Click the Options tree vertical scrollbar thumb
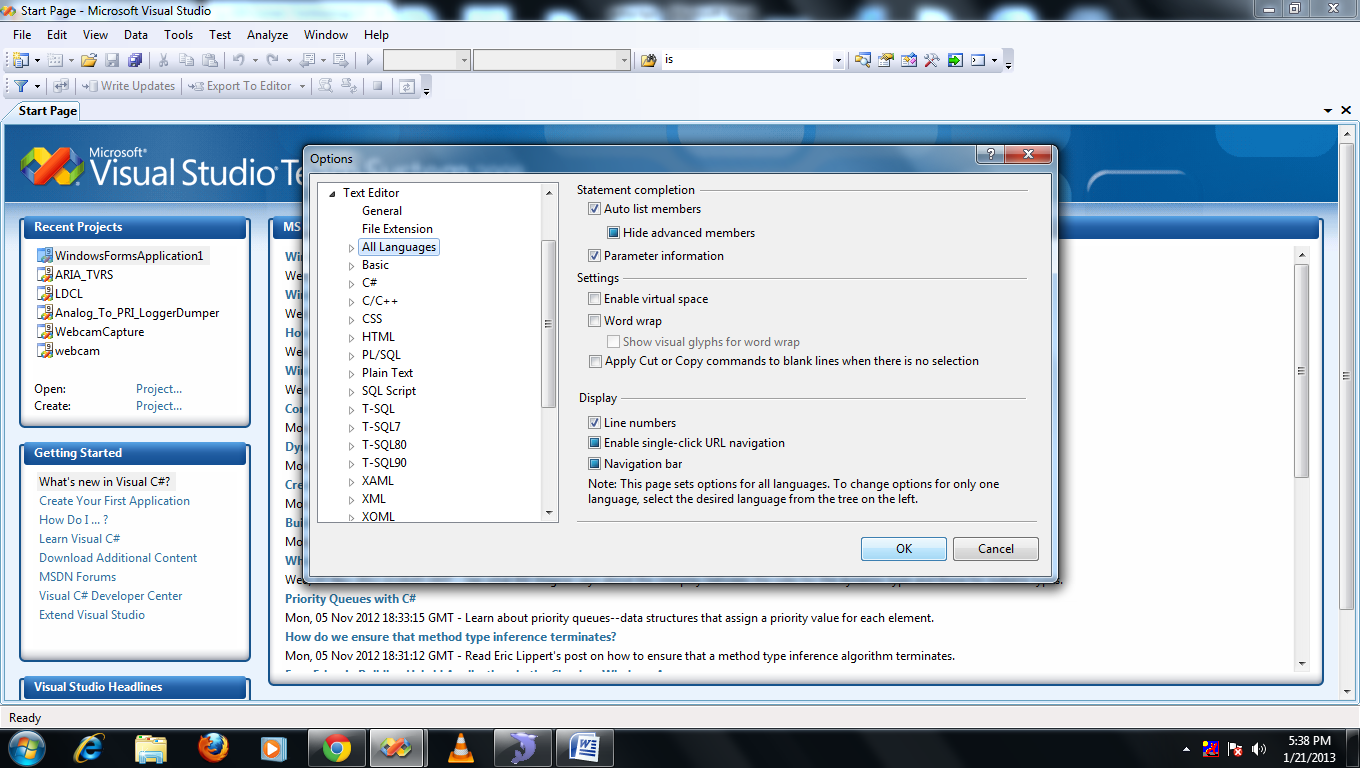This screenshot has height=768, width=1360. pos(548,323)
